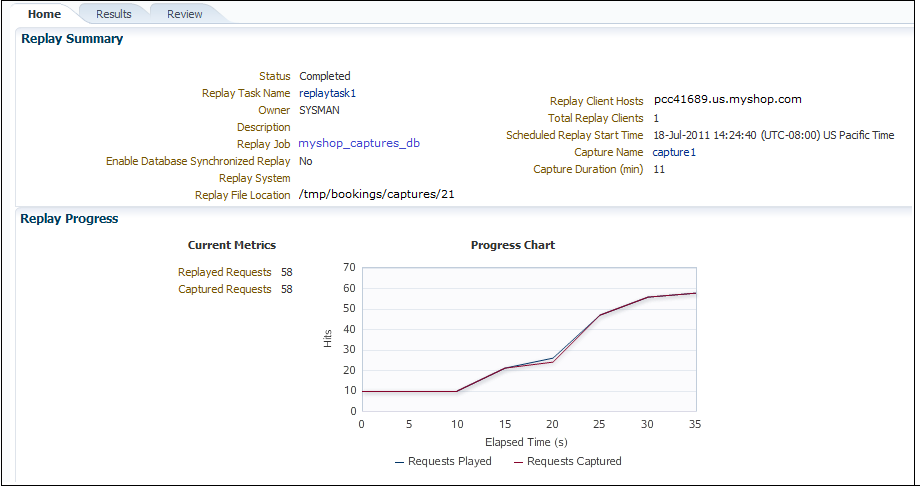Switch to the Home tab

click(44, 14)
